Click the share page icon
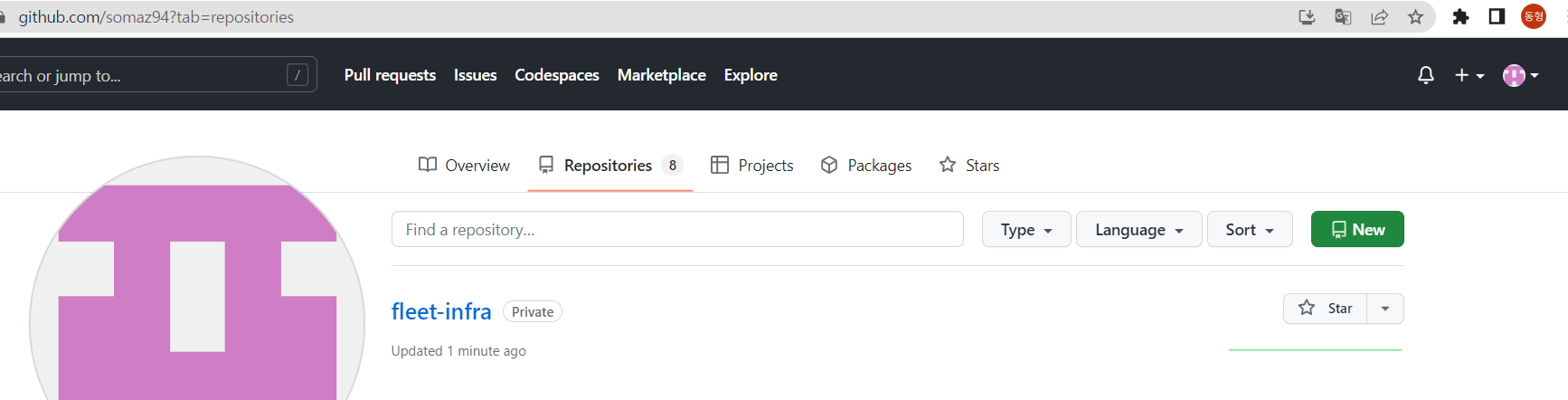The width and height of the screenshot is (1568, 400). click(1379, 16)
